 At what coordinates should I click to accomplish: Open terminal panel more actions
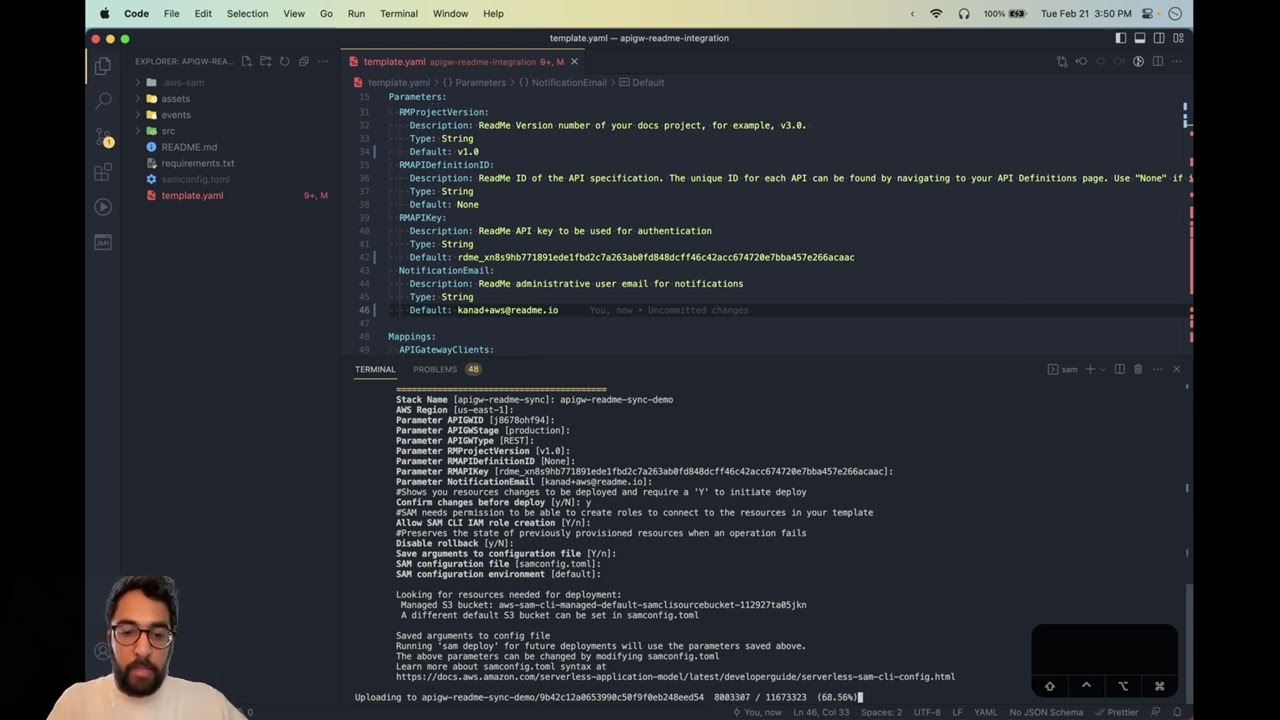click(1157, 369)
